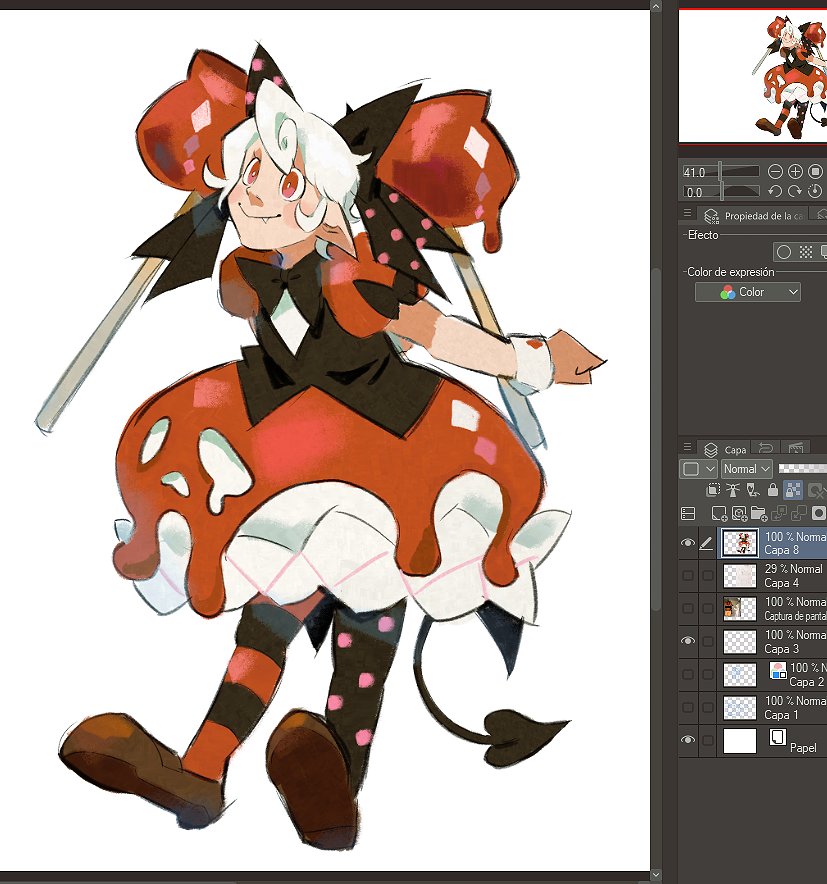Hide Capa 3 layer eye icon
Viewport: 827px width, 884px height.
tap(688, 641)
